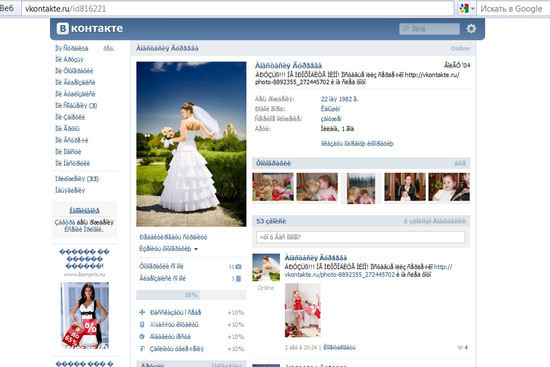Open the sidebar link with counter (33)
The width and height of the screenshot is (550, 367).
[77, 179]
